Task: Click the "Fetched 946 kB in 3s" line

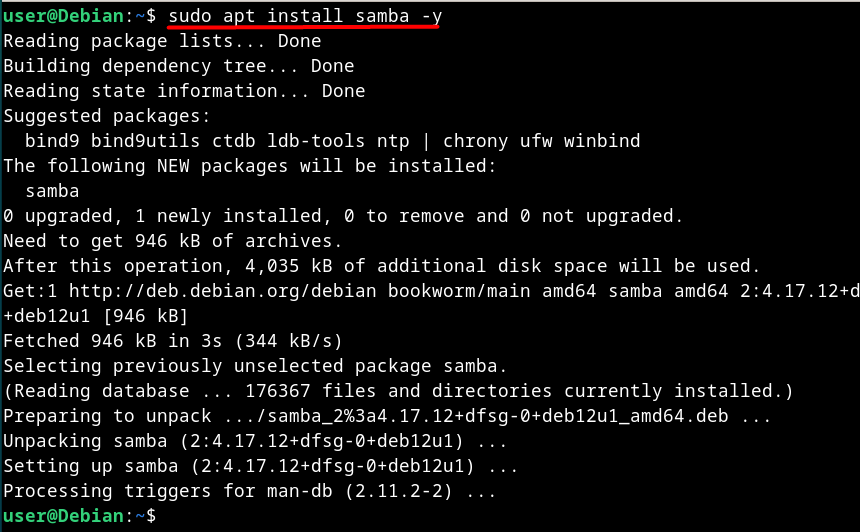Action: [172, 341]
